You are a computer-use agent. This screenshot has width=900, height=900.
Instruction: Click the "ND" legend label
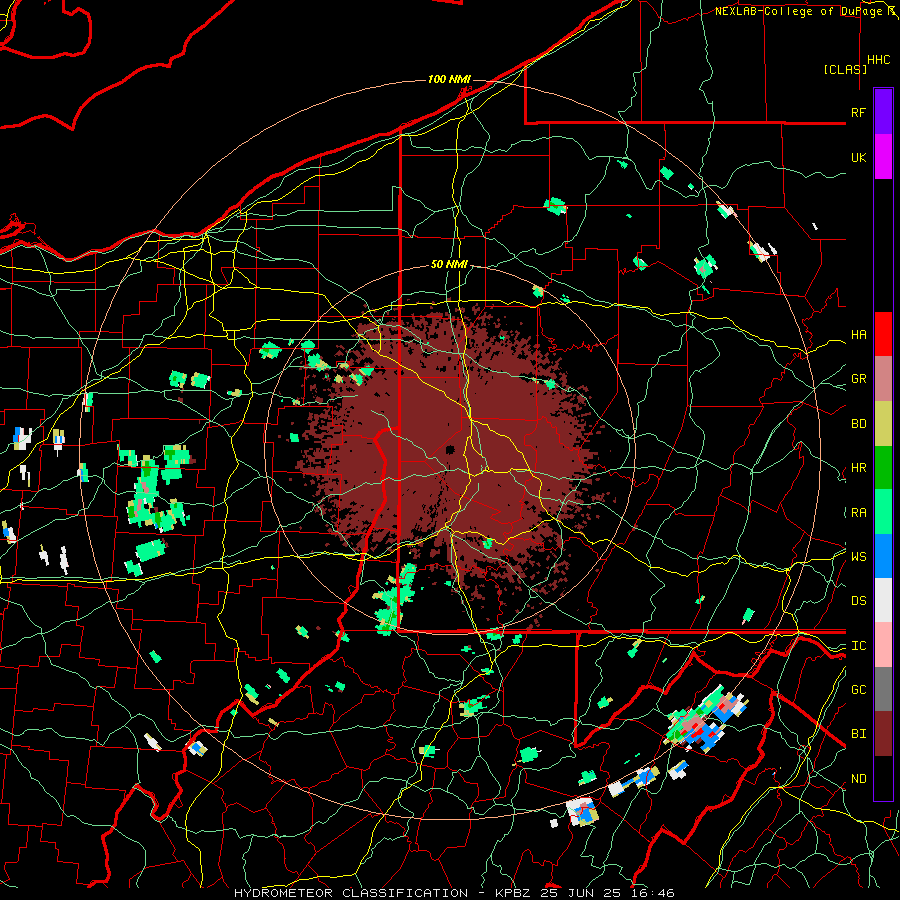pos(858,779)
